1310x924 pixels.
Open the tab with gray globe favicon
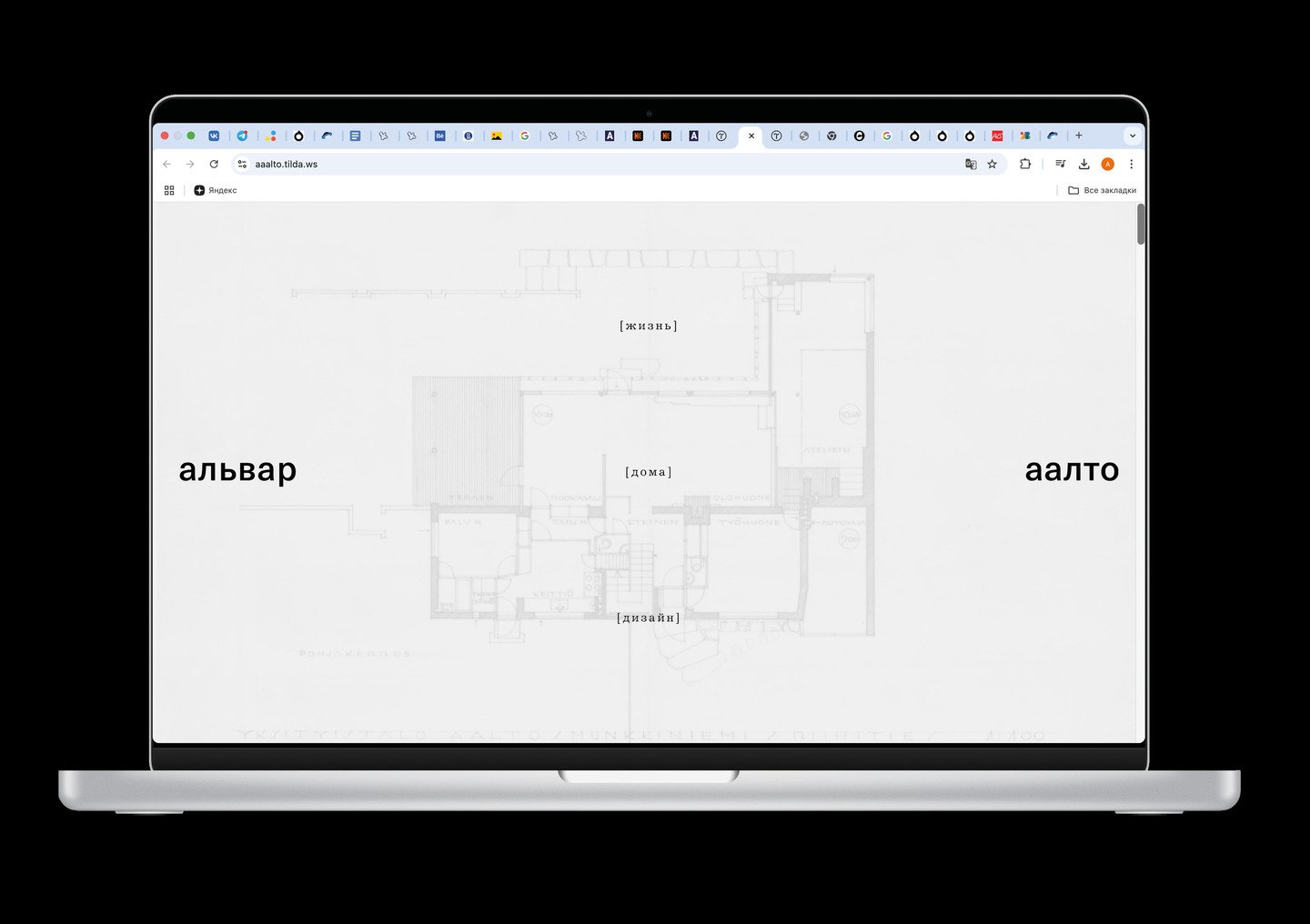(x=804, y=136)
